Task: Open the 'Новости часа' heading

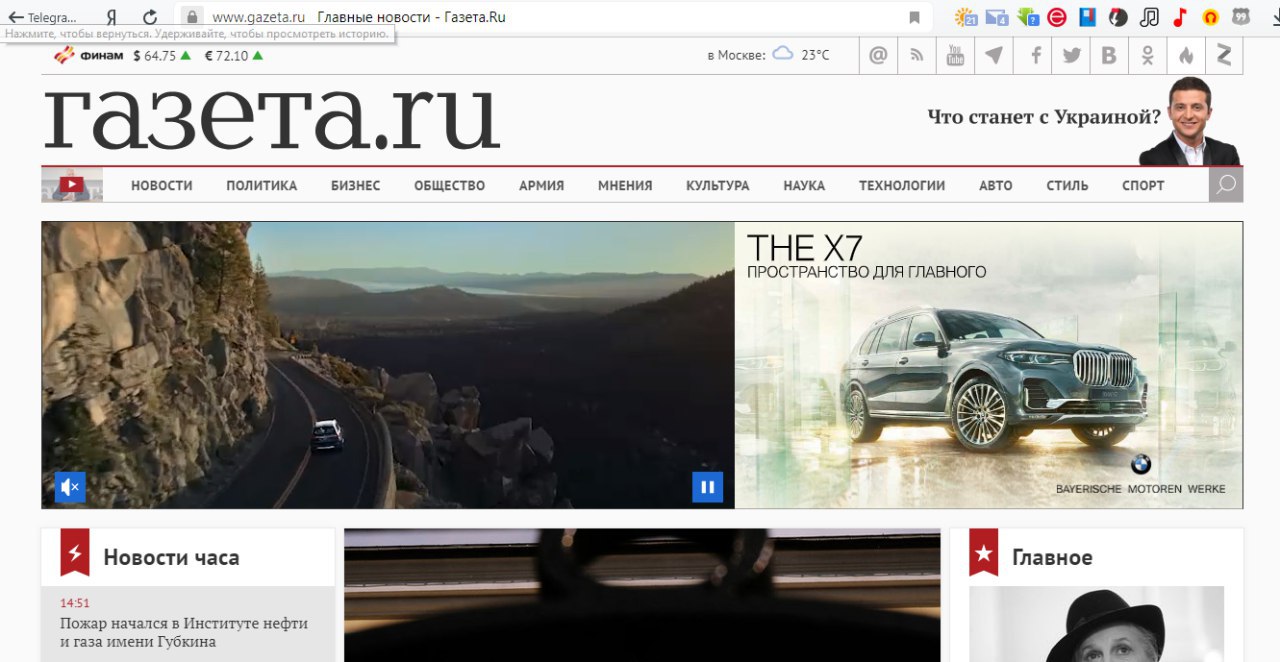Action: pos(171,557)
